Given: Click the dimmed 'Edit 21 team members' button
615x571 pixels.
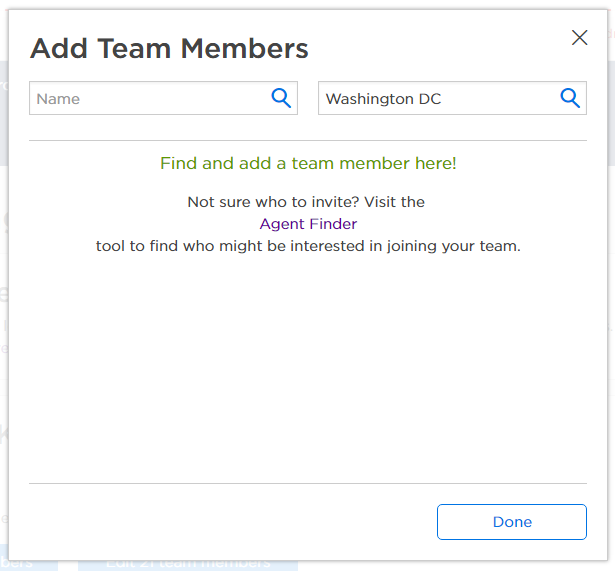Looking at the screenshot, I should (x=188, y=563).
